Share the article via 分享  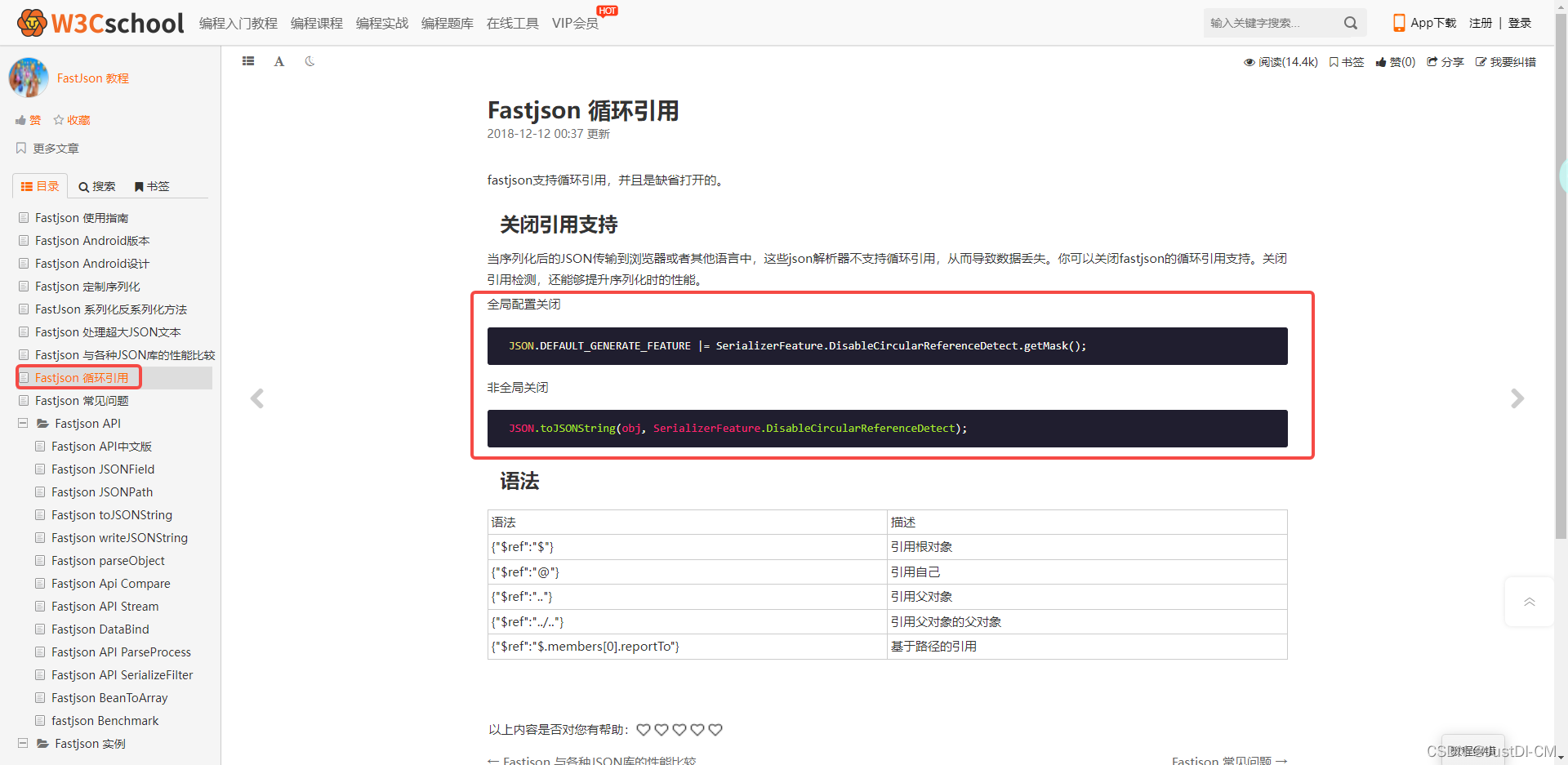click(1445, 62)
